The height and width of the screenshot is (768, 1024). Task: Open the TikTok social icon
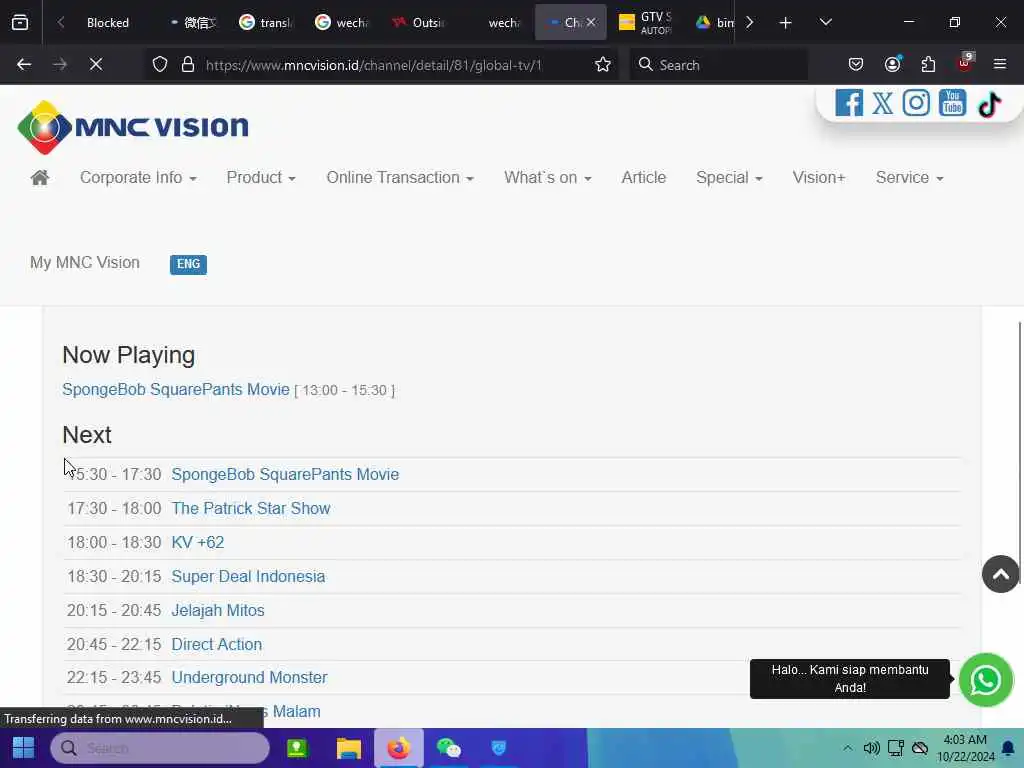[x=989, y=104]
